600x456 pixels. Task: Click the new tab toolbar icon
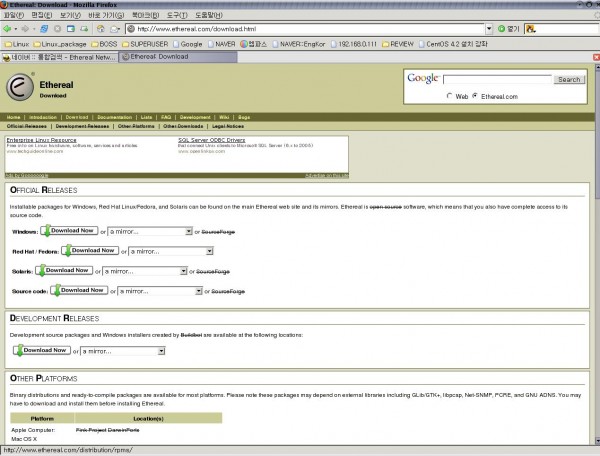(x=84, y=29)
